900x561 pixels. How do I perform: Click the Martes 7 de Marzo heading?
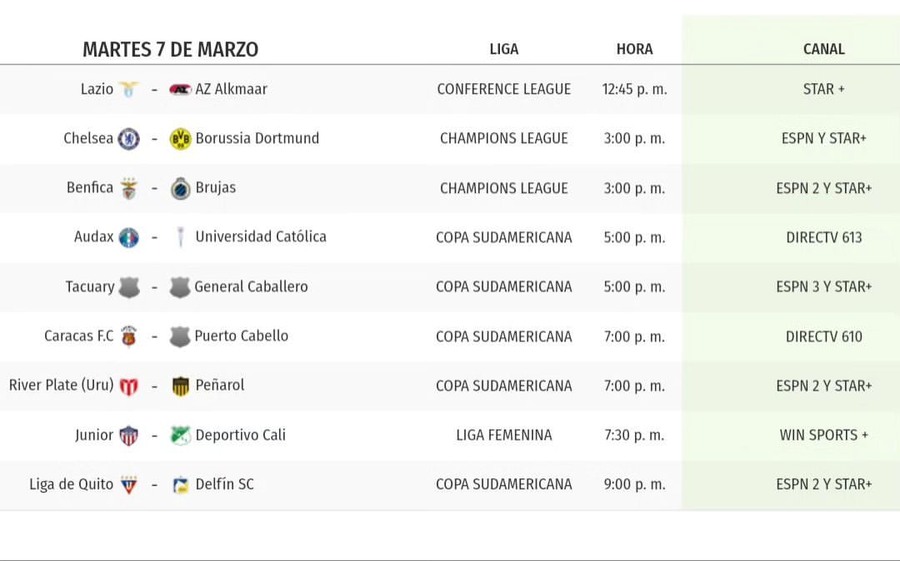[170, 49]
